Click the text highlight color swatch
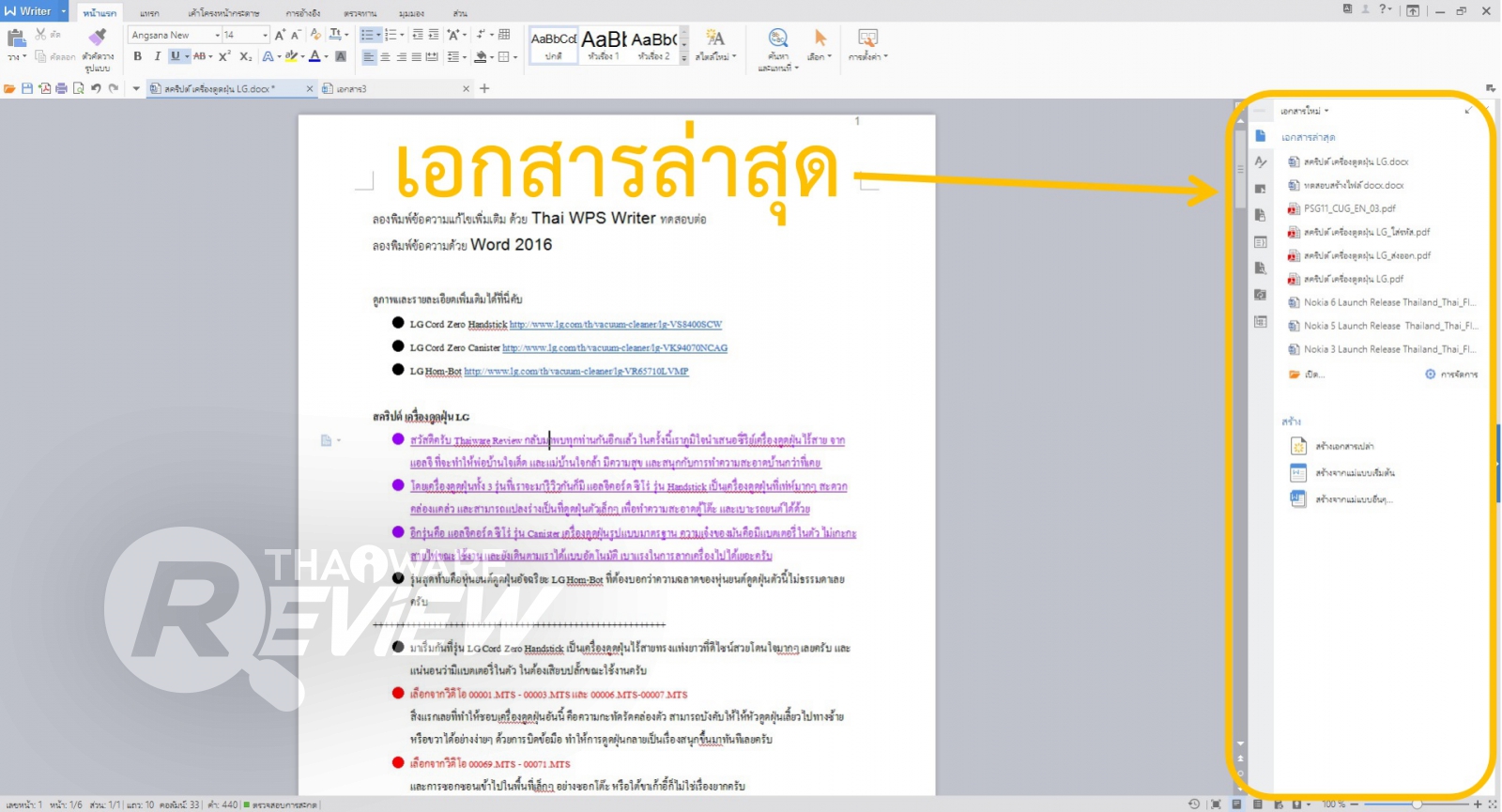1502x812 pixels. tap(291, 56)
